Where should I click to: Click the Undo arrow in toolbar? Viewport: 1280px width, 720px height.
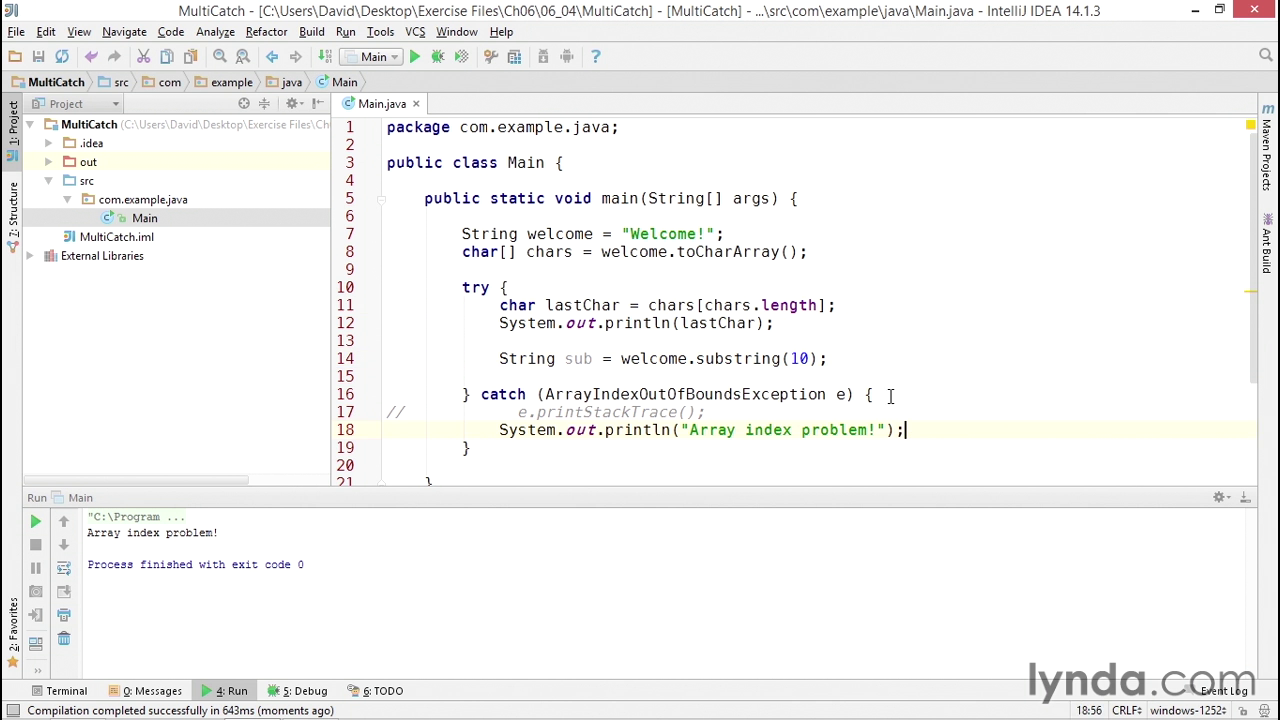(91, 57)
